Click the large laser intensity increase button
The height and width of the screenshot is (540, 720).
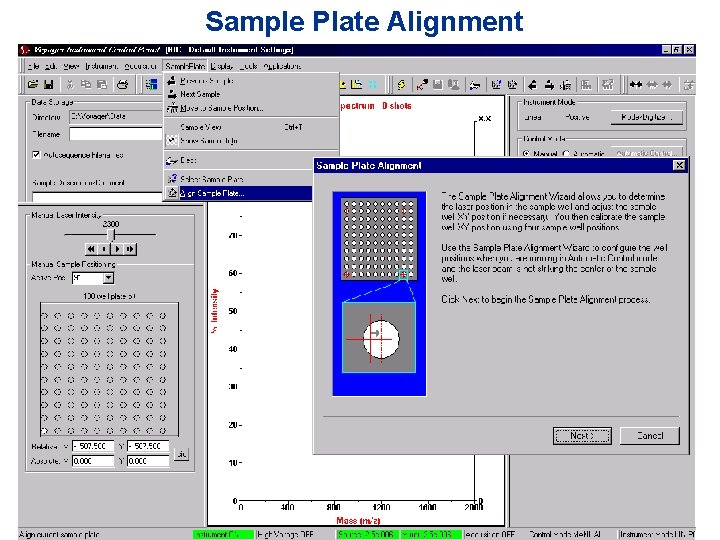pos(130,249)
